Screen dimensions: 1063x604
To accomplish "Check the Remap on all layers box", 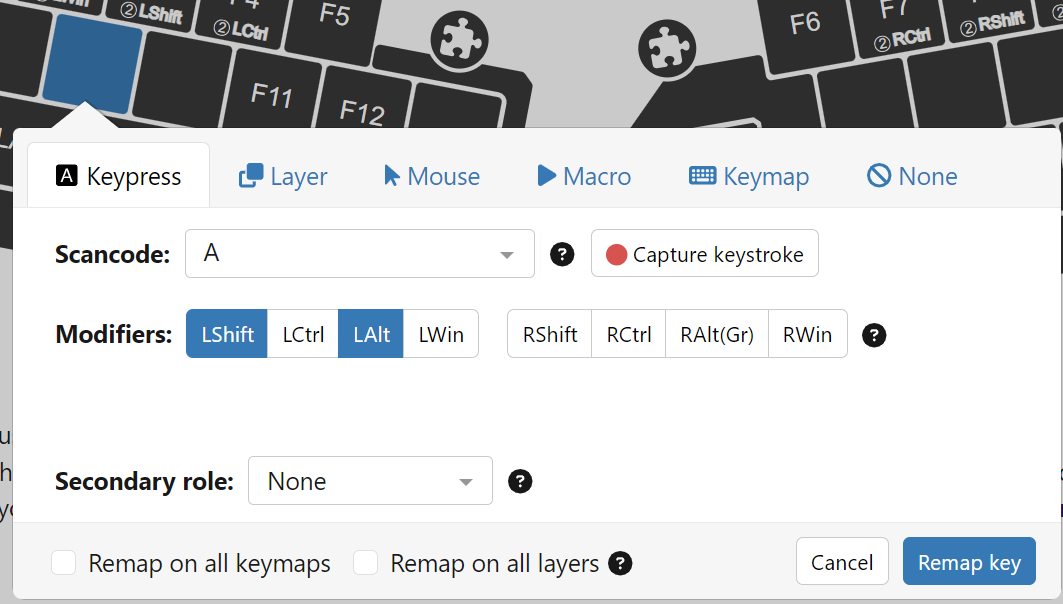I will pyautogui.click(x=366, y=563).
